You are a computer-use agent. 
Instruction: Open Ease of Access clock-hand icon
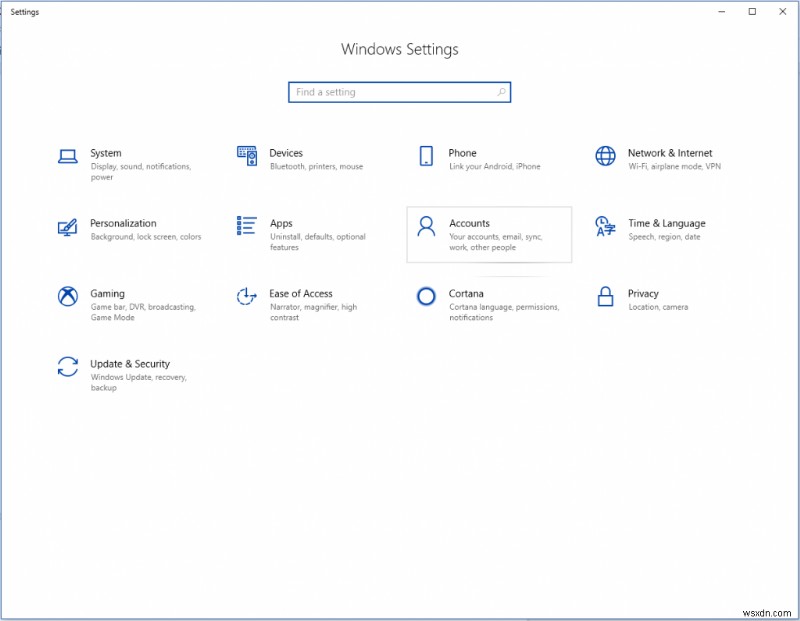click(247, 298)
